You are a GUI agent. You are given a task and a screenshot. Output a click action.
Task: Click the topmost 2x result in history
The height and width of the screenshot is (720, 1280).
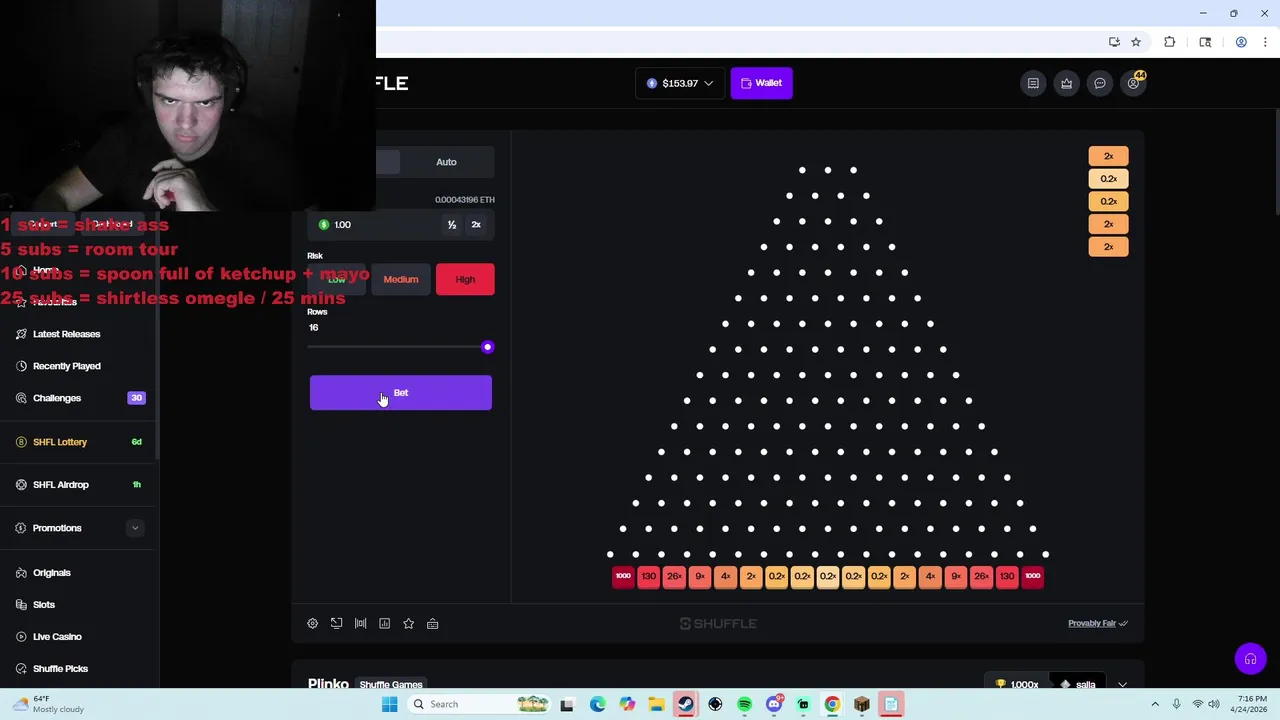(x=1108, y=156)
